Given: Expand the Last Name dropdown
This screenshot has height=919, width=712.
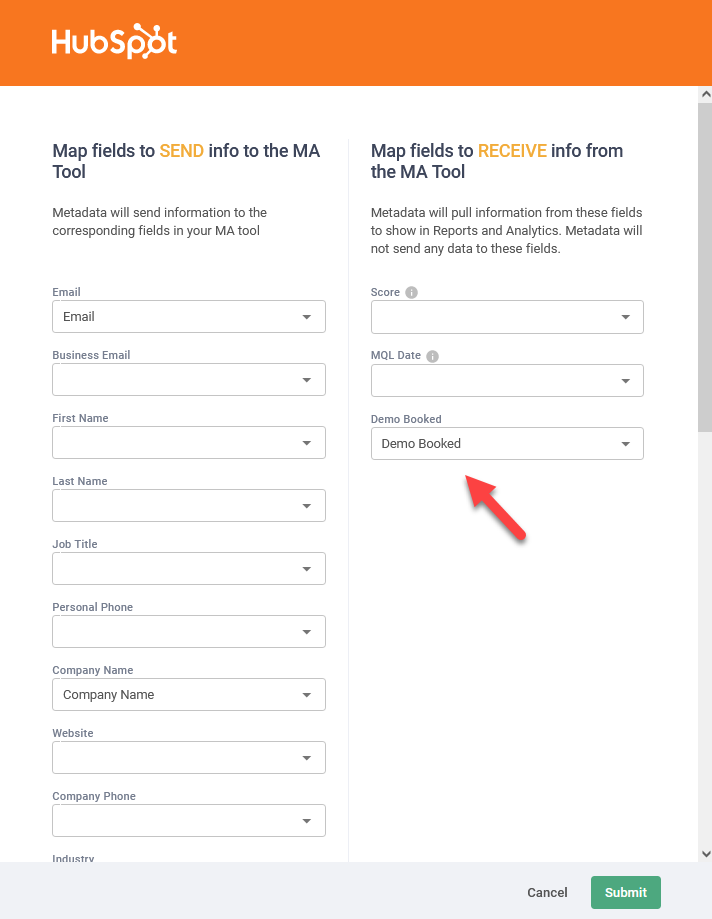Looking at the screenshot, I should tap(189, 506).
